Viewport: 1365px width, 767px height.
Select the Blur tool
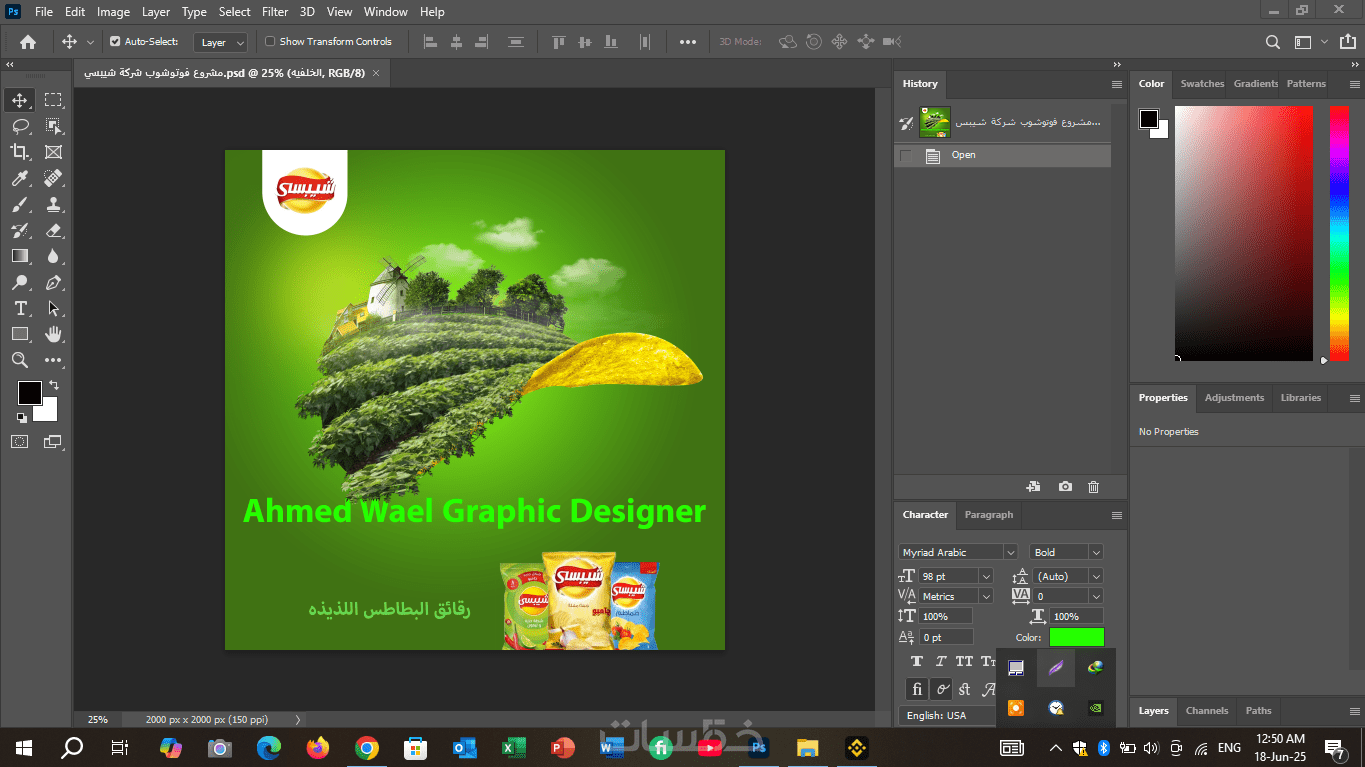(53, 256)
